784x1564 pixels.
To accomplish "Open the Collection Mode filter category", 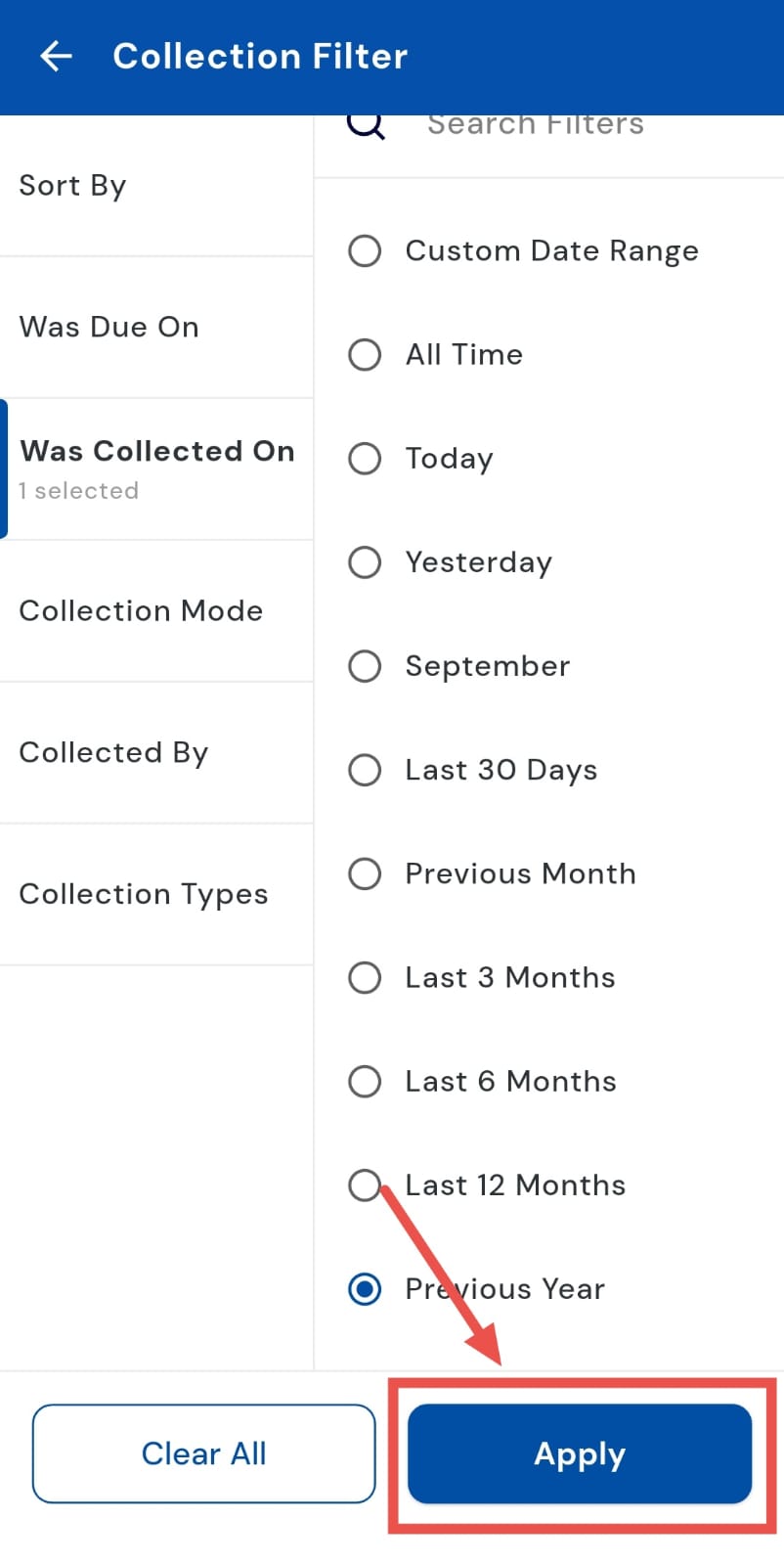I will tap(156, 610).
